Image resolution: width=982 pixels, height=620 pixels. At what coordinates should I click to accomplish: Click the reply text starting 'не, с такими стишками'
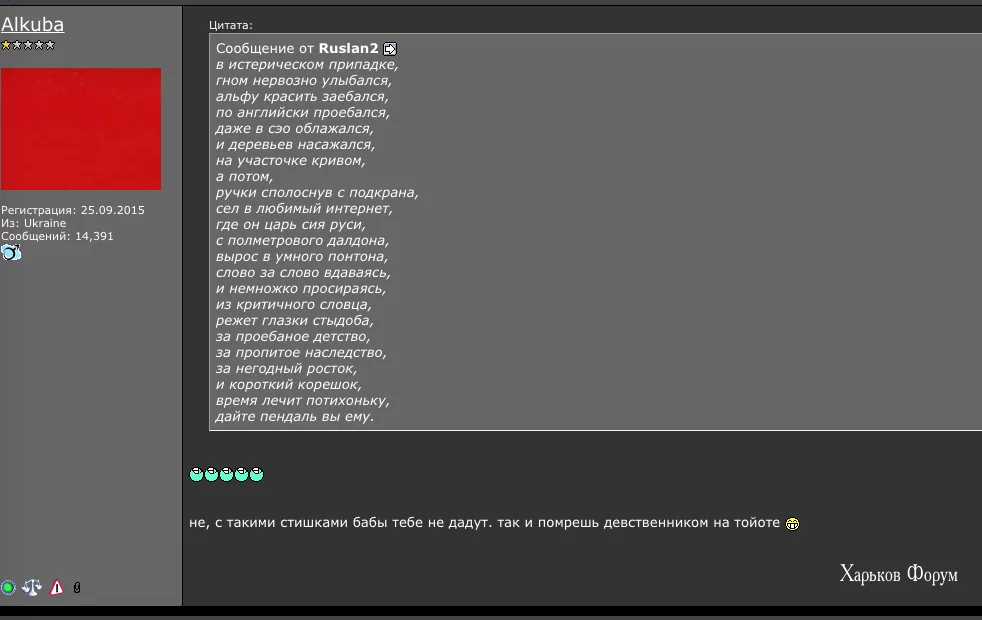484,523
